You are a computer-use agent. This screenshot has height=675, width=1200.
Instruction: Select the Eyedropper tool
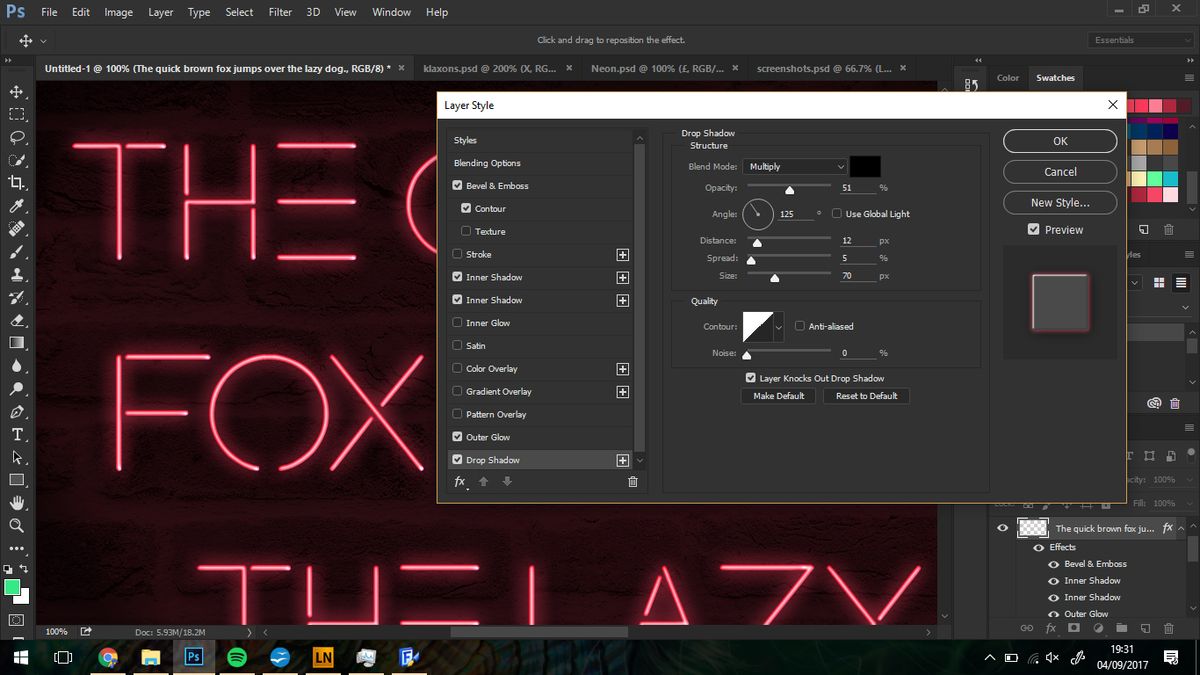[x=15, y=205]
